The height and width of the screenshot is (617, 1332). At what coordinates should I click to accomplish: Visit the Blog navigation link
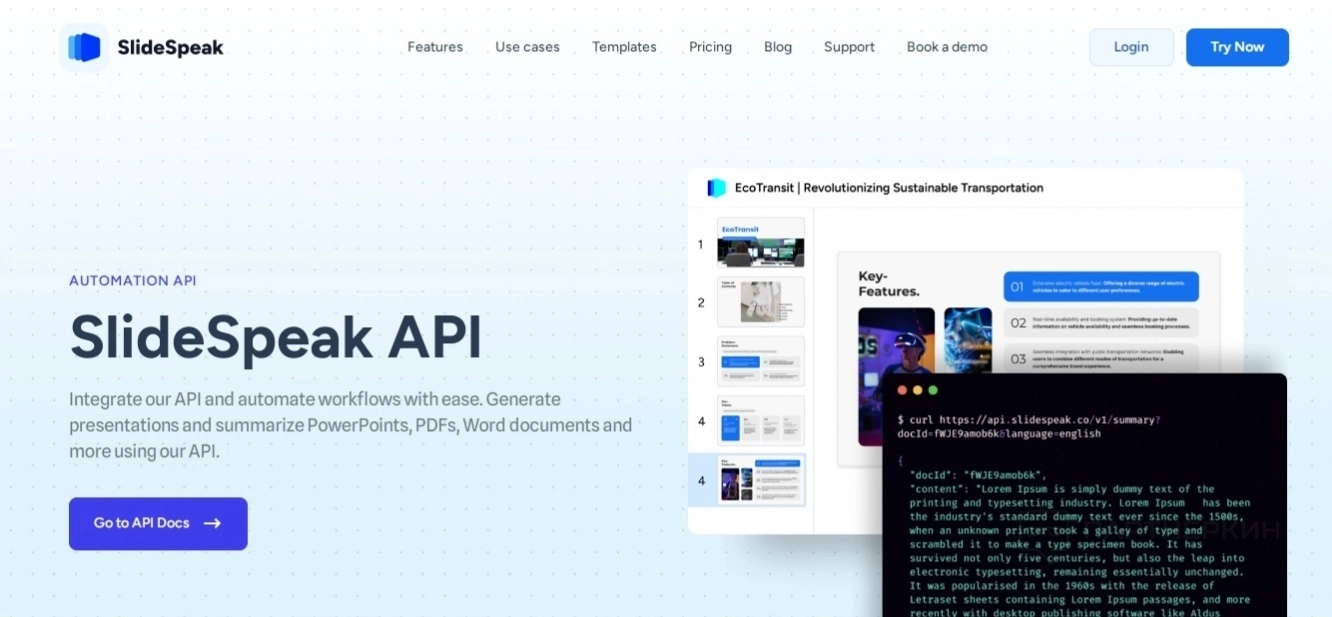[778, 47]
